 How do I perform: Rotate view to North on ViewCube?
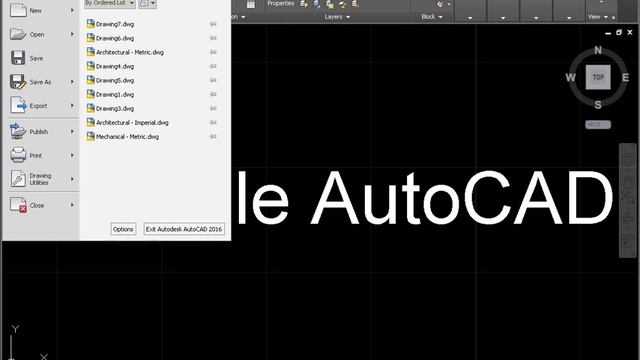pyautogui.click(x=598, y=50)
